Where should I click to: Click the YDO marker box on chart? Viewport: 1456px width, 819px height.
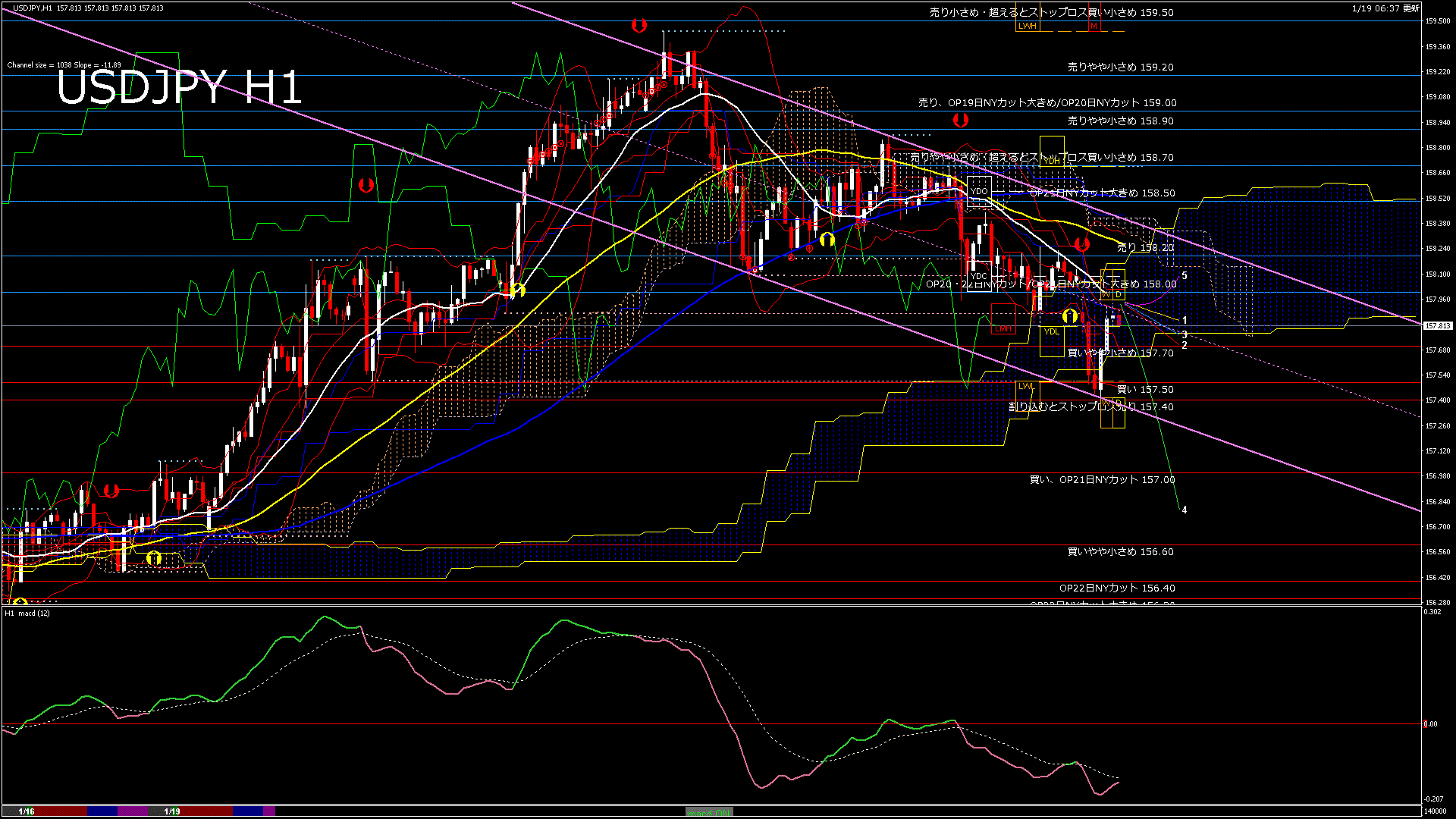pyautogui.click(x=979, y=191)
